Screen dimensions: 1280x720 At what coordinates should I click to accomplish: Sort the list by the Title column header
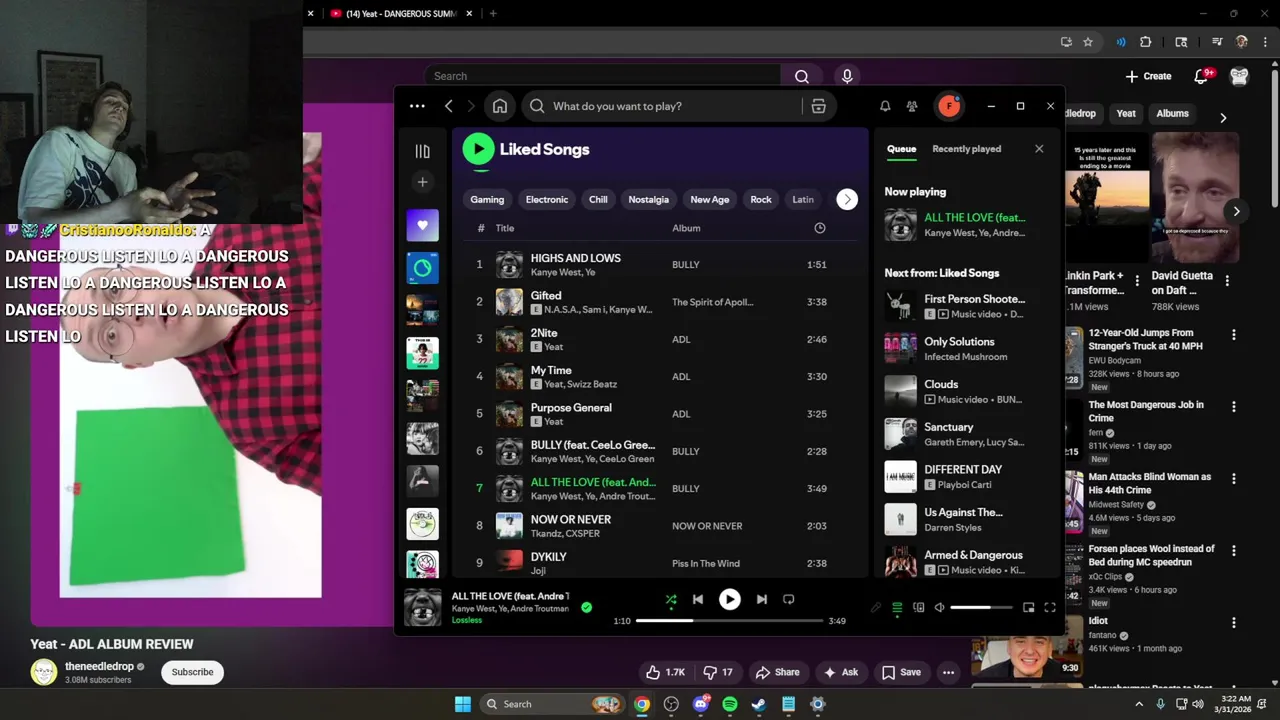[x=505, y=228]
